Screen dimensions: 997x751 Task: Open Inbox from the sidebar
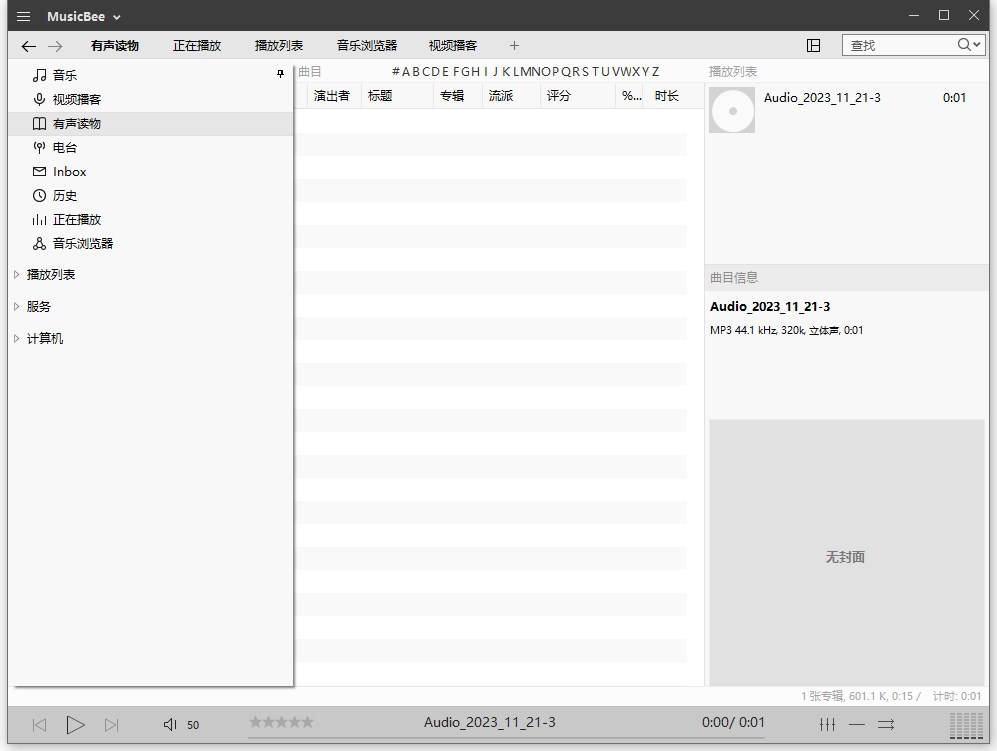point(68,171)
